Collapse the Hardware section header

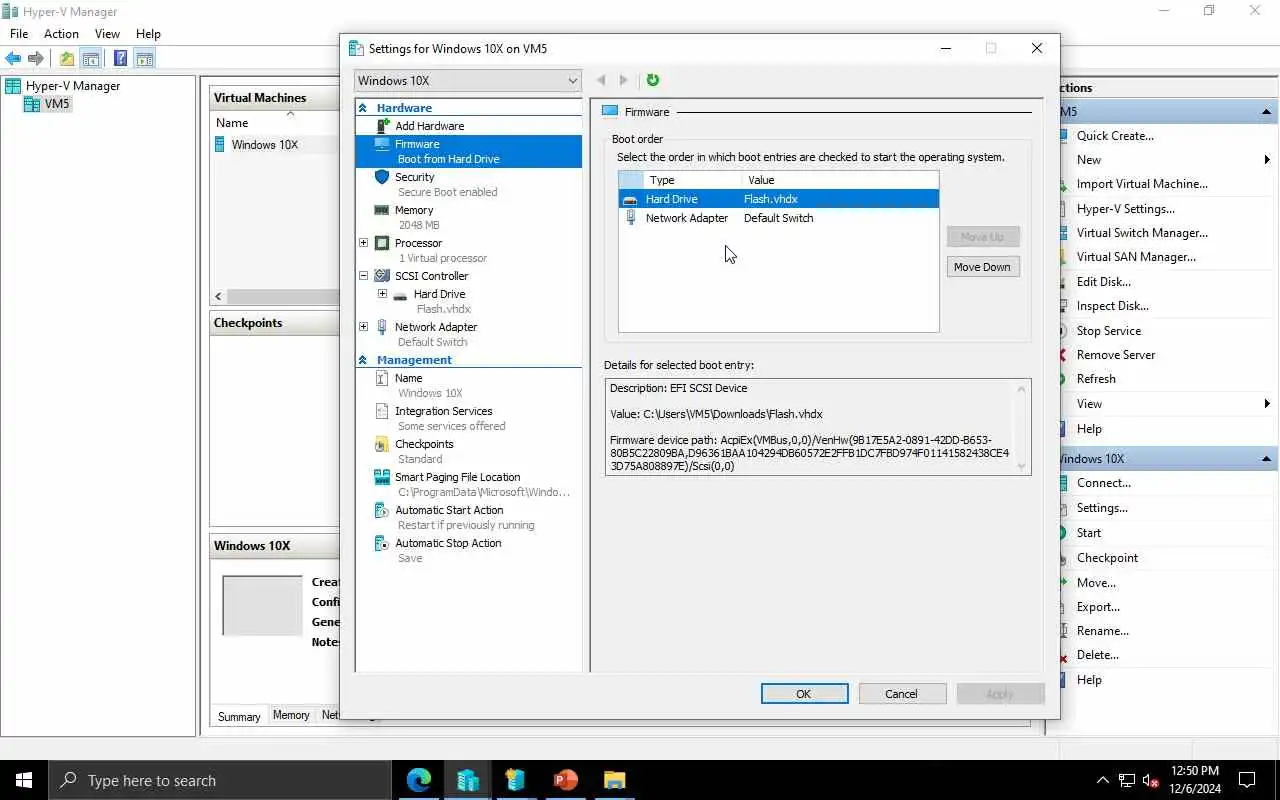[363, 108]
